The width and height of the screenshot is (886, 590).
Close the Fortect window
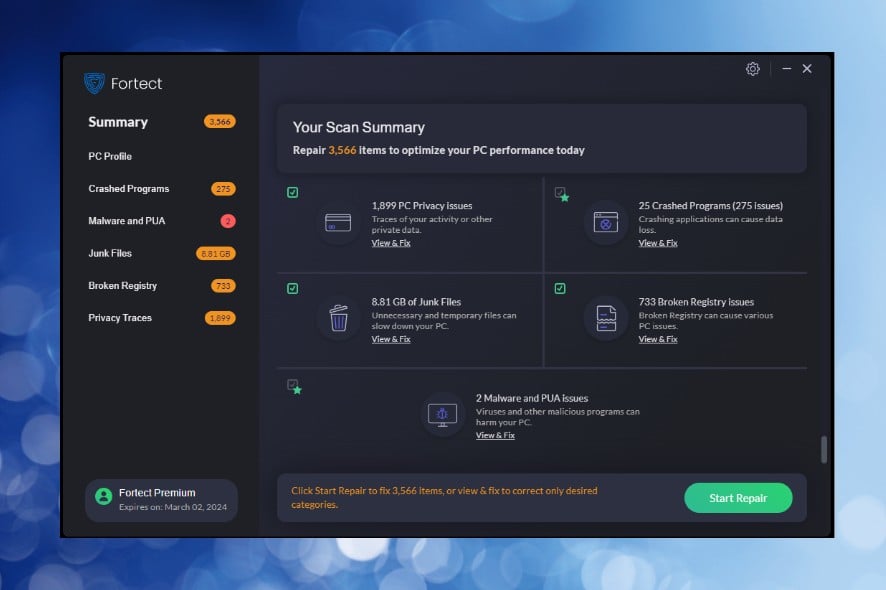[x=807, y=68]
